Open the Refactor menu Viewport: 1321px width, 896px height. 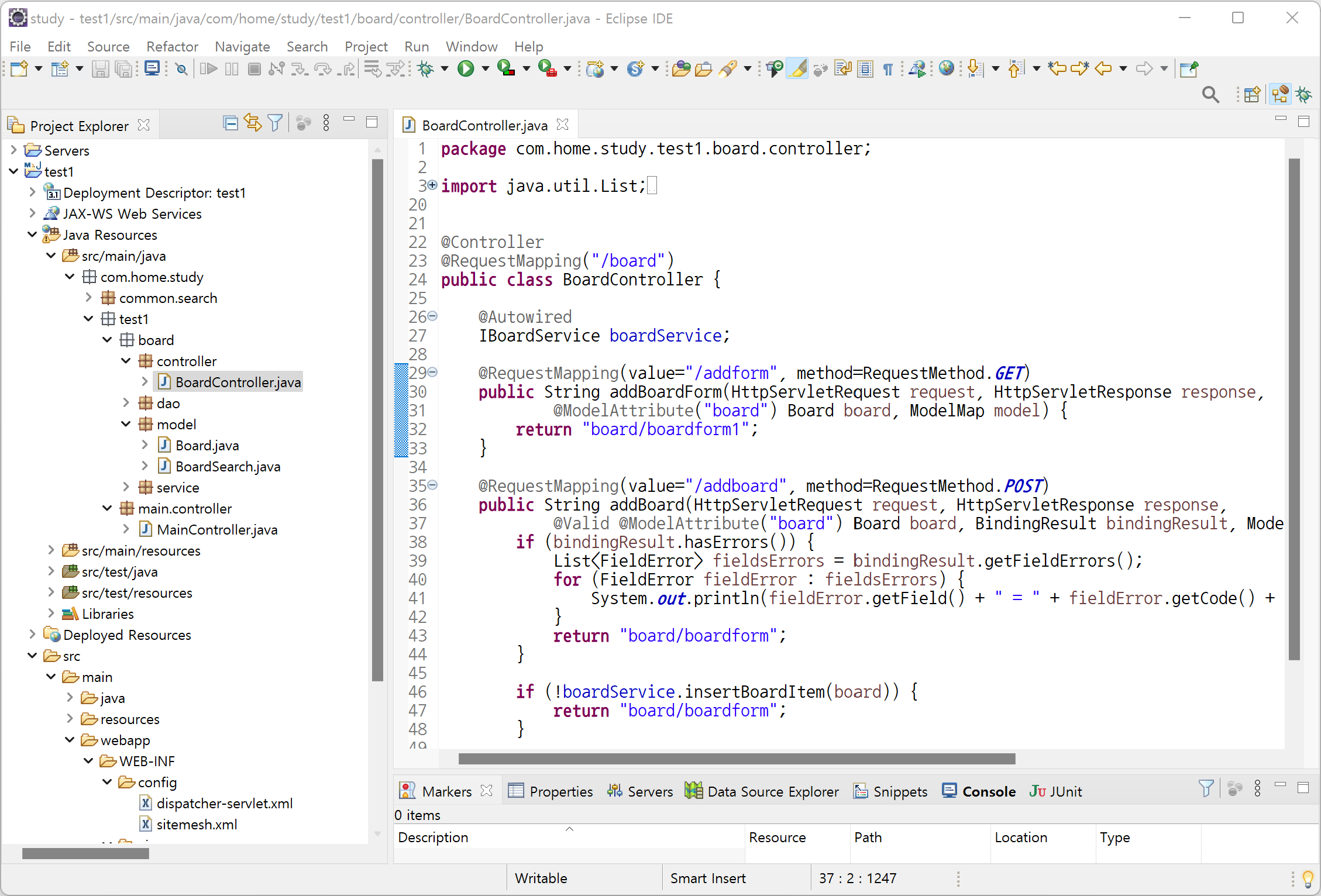pyautogui.click(x=172, y=46)
